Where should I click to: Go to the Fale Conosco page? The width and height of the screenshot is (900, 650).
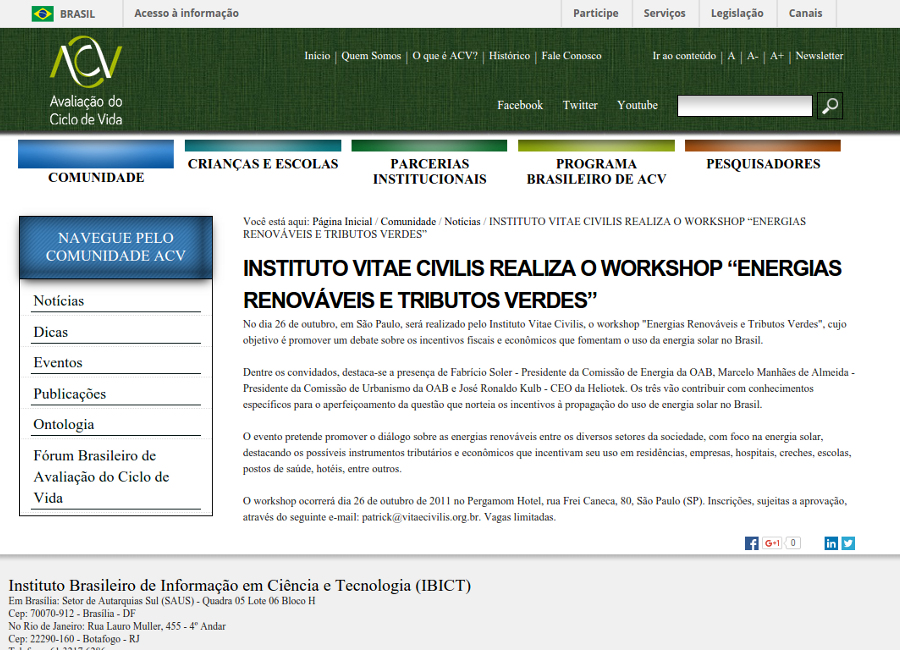point(571,56)
